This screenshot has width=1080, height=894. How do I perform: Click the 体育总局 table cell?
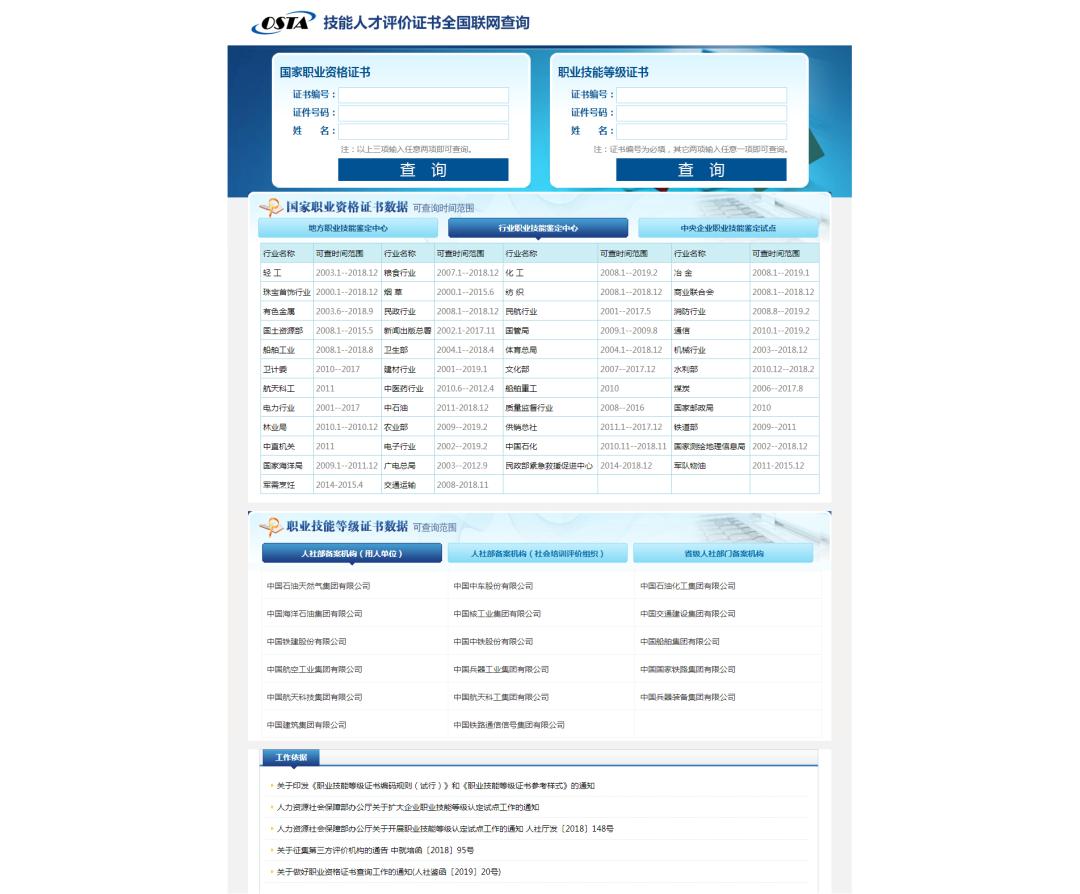pyautogui.click(x=550, y=350)
